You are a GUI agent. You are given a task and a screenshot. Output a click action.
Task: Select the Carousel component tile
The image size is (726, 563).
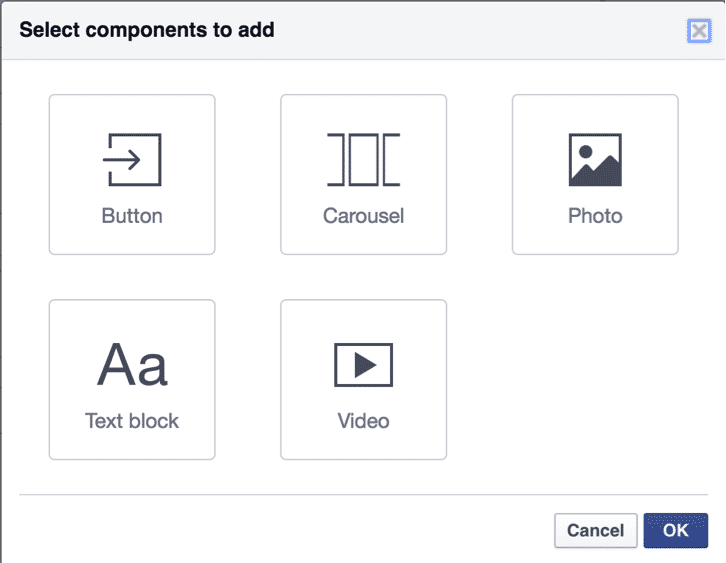click(x=363, y=175)
